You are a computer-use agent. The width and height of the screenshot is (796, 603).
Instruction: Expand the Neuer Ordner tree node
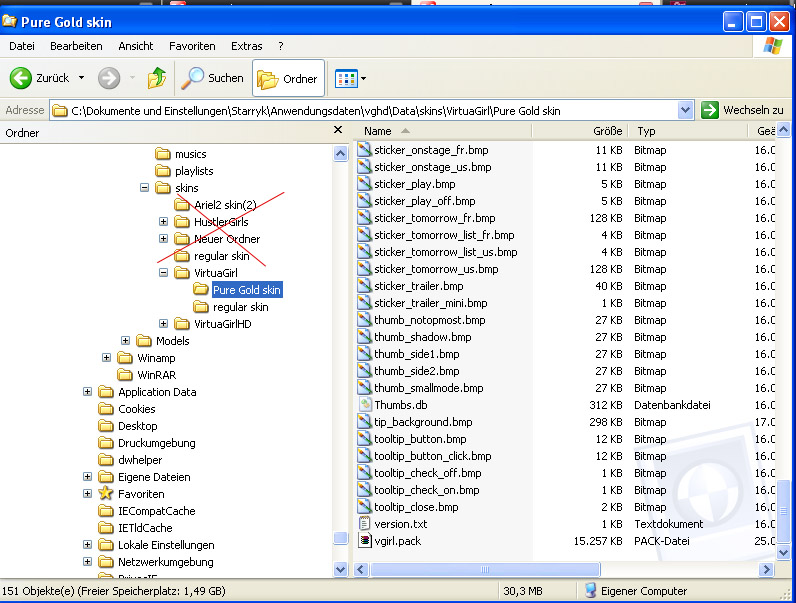[x=163, y=239]
